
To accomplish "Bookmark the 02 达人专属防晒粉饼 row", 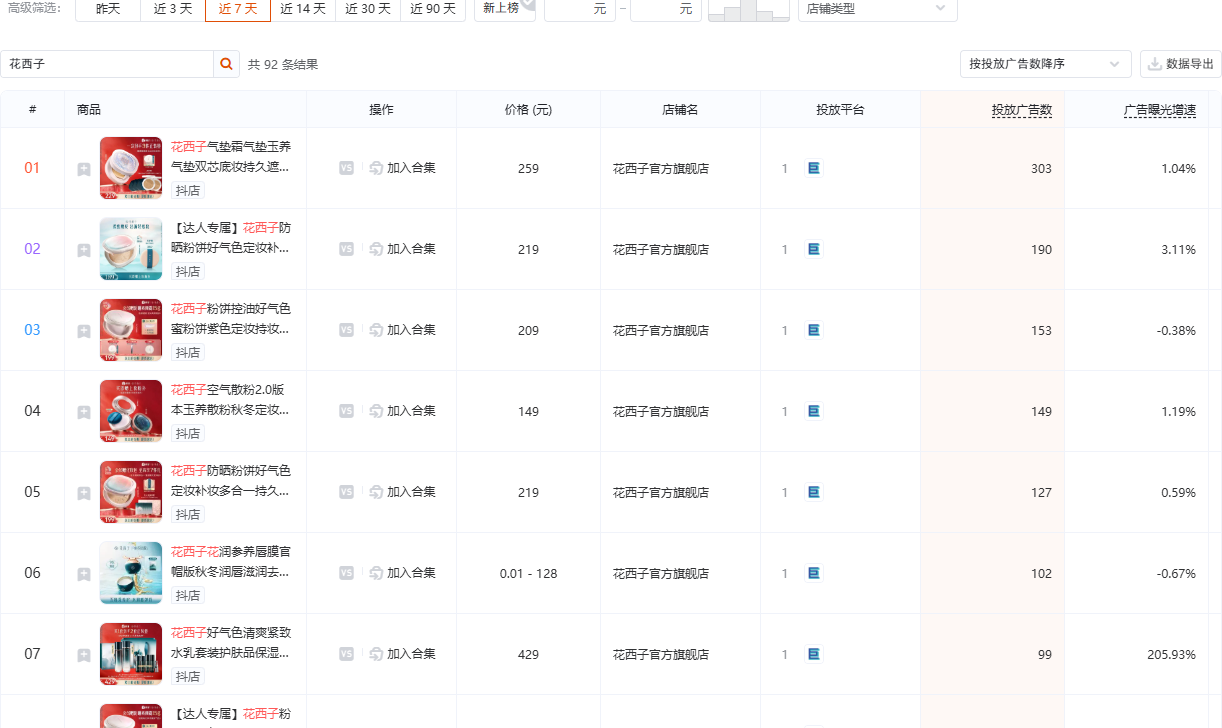I will pyautogui.click(x=84, y=250).
